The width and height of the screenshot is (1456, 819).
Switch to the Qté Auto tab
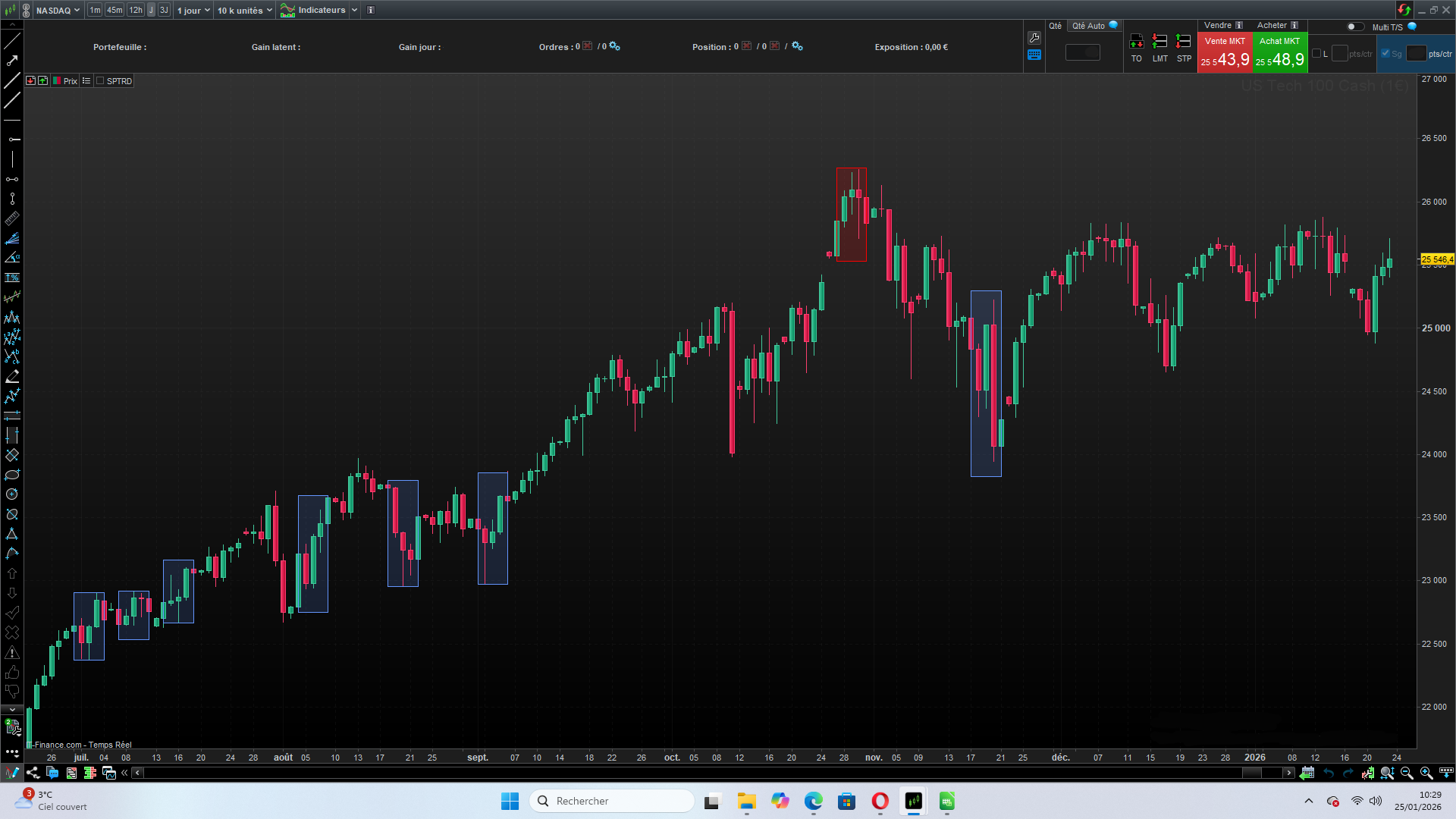pyautogui.click(x=1094, y=26)
